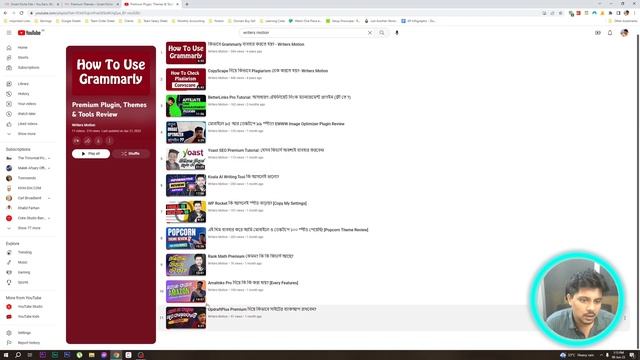The height and width of the screenshot is (360, 640).
Task: Open Music in Explore section
Action: (22, 262)
